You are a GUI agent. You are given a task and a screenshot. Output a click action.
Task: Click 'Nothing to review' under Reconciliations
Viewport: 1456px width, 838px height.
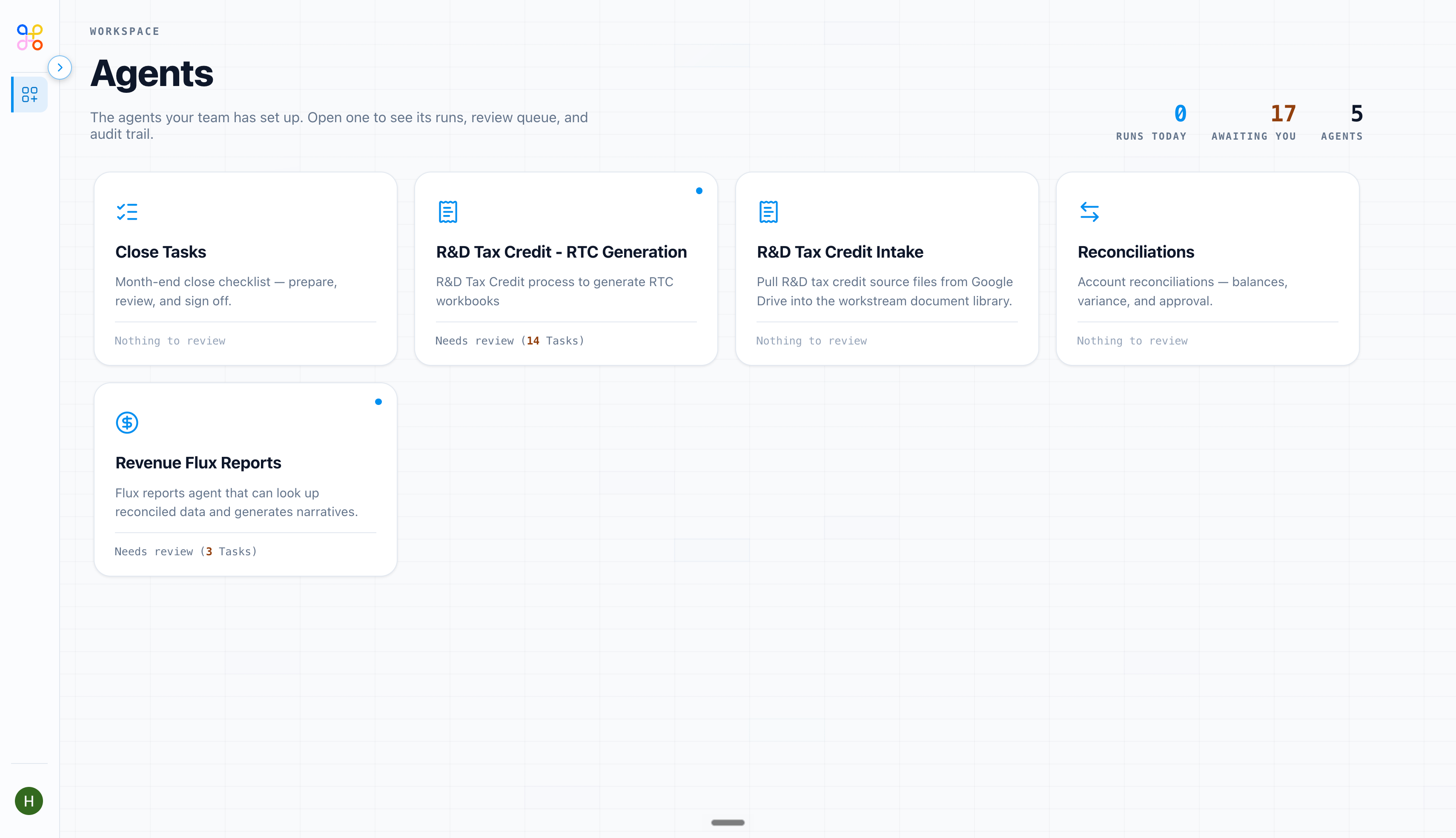(1132, 341)
